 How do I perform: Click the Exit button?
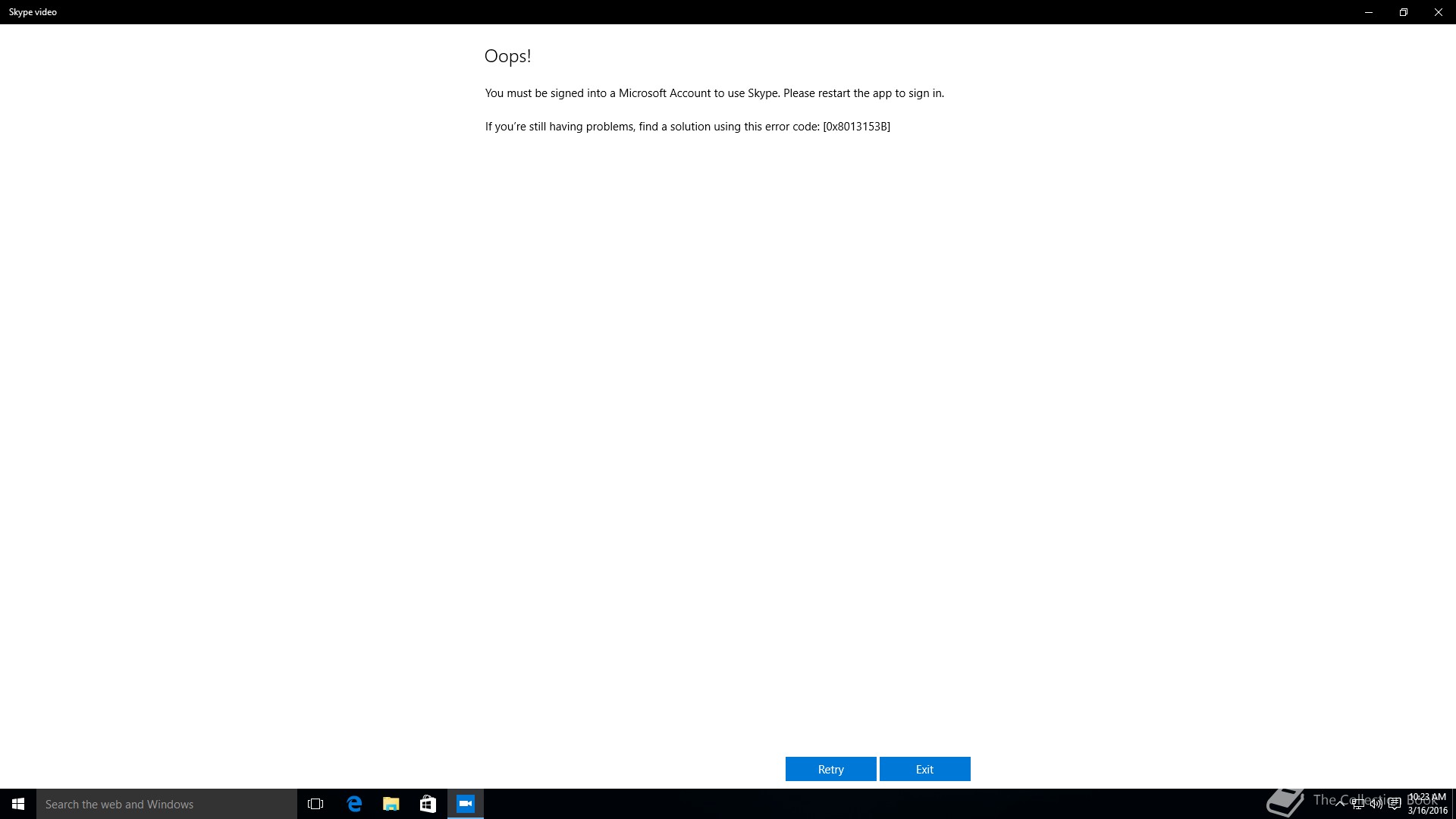924,769
